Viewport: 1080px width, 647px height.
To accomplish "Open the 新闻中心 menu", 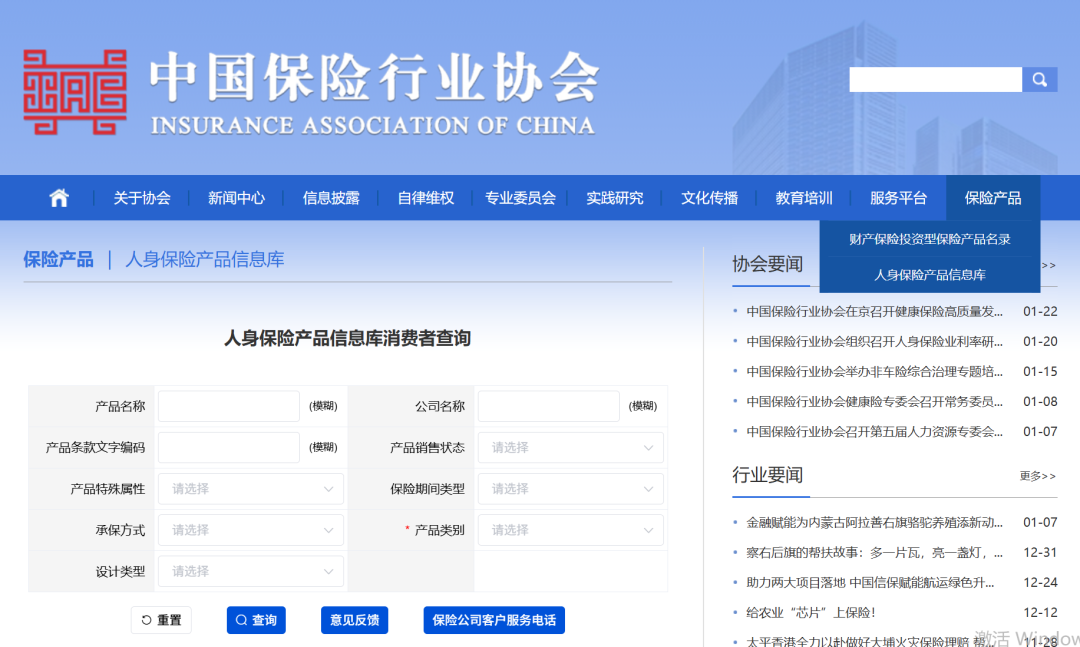I will tap(236, 198).
